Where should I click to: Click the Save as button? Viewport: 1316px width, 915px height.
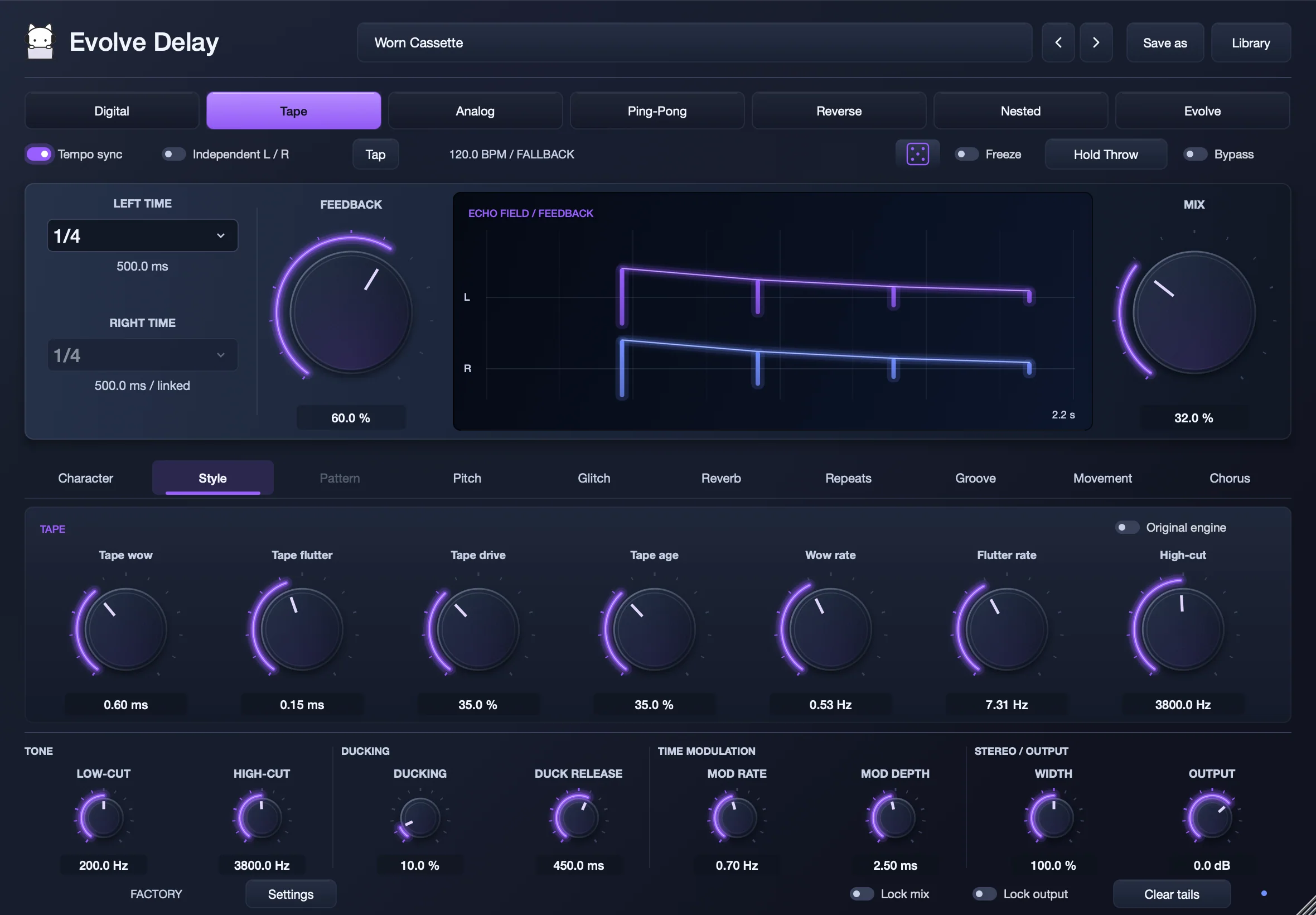click(1165, 42)
